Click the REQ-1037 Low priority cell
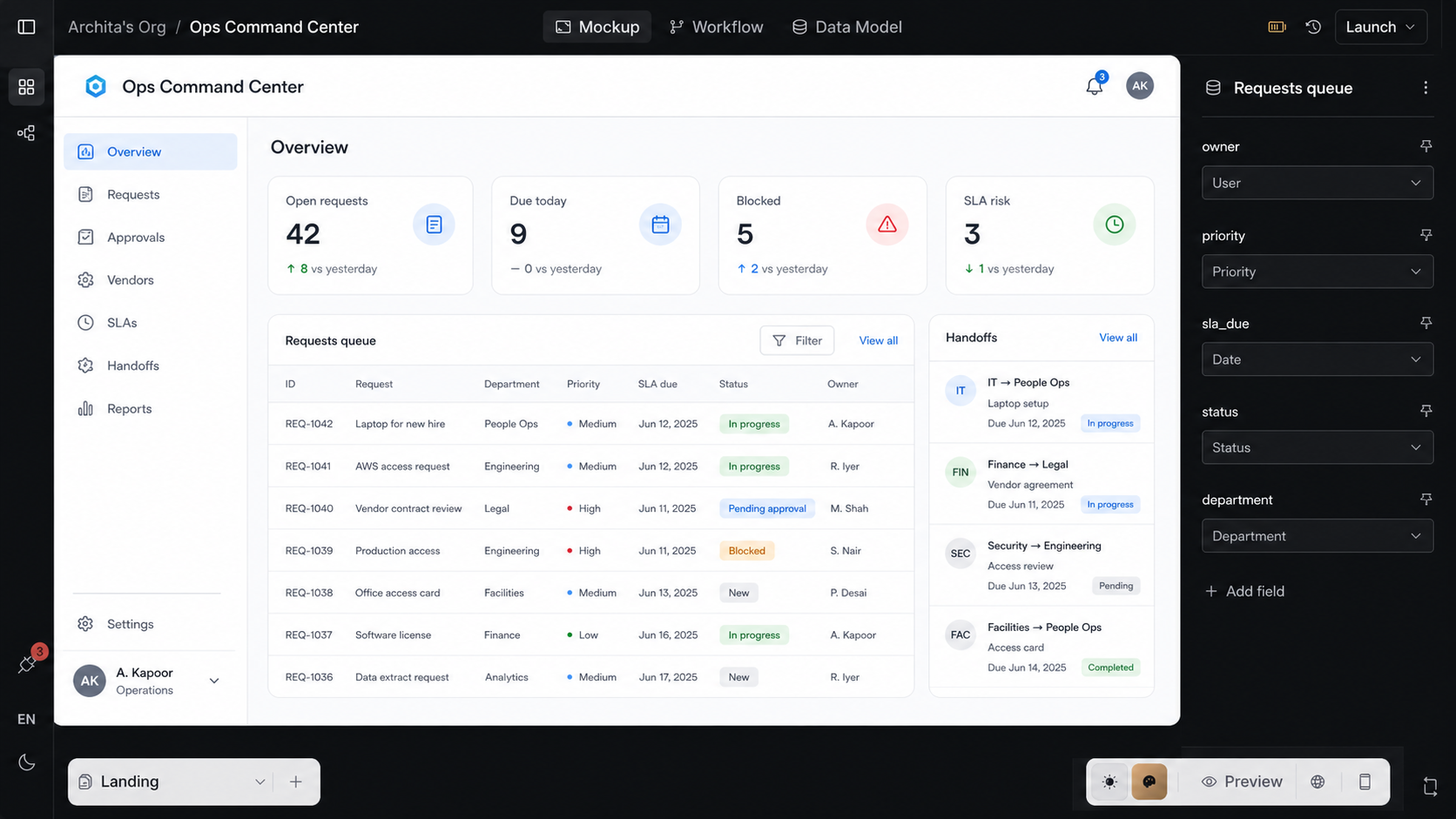Viewport: 1456px width, 819px height. [583, 635]
